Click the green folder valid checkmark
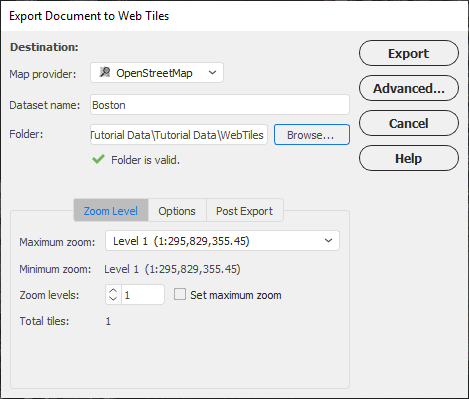This screenshot has height=399, width=469. pos(98,159)
